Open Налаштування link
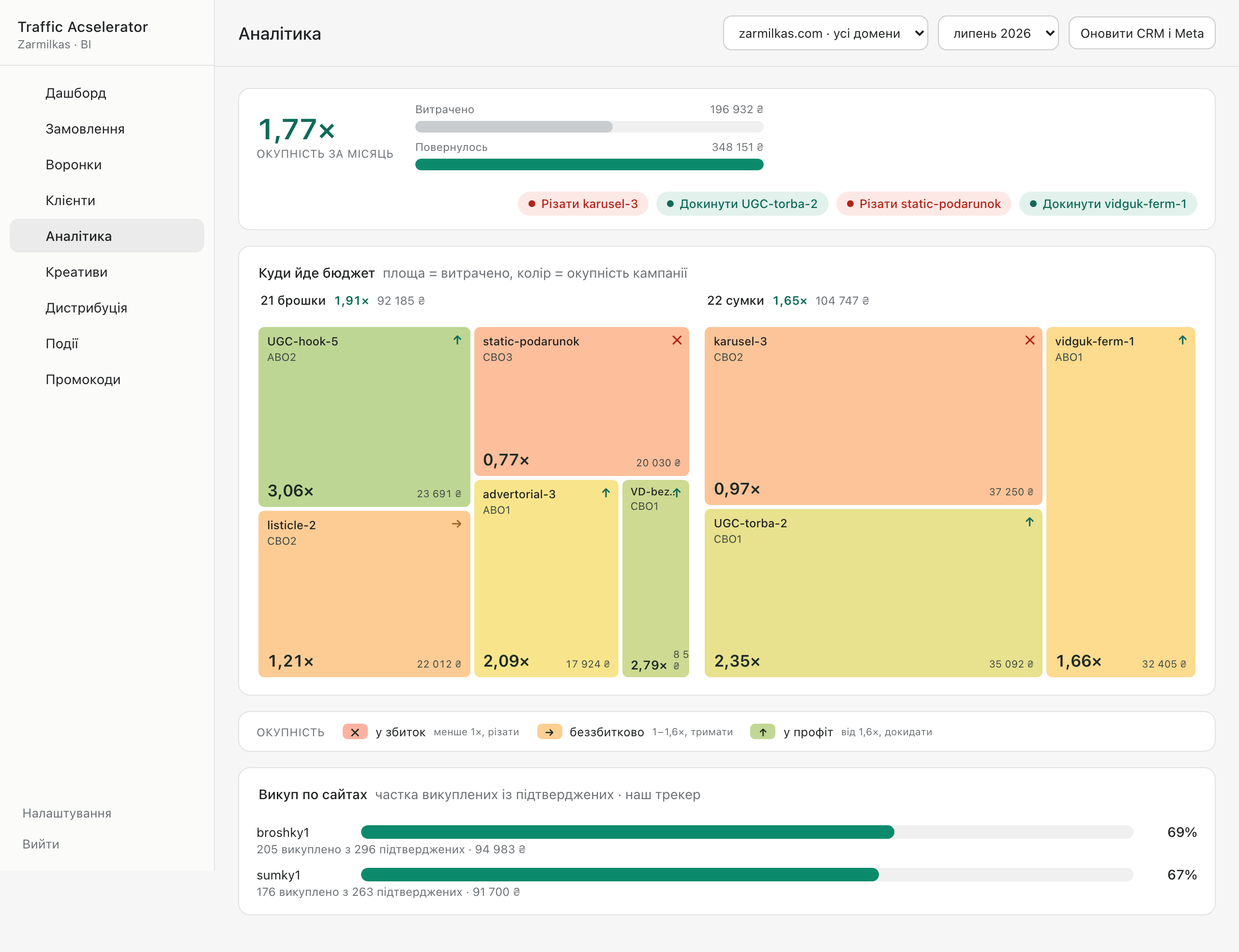 click(x=67, y=813)
